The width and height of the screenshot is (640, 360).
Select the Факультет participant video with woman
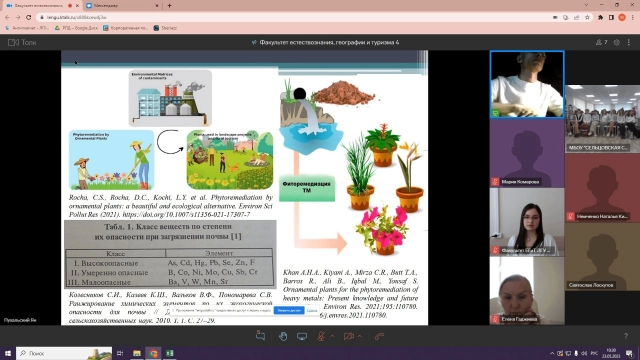[x=527, y=222]
